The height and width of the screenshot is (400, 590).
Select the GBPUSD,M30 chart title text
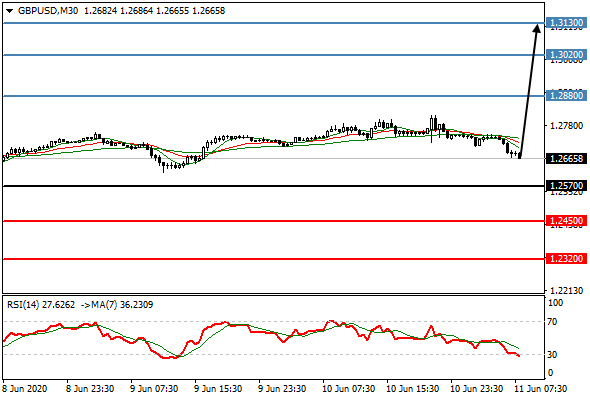pos(48,11)
